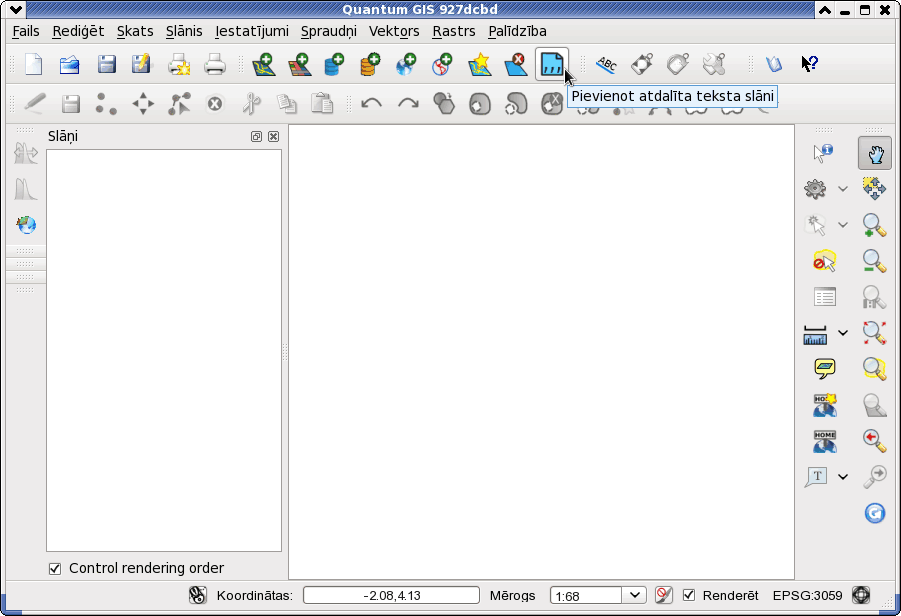
Task: Open the composer manager printer icon
Action: pyautogui.click(x=215, y=64)
